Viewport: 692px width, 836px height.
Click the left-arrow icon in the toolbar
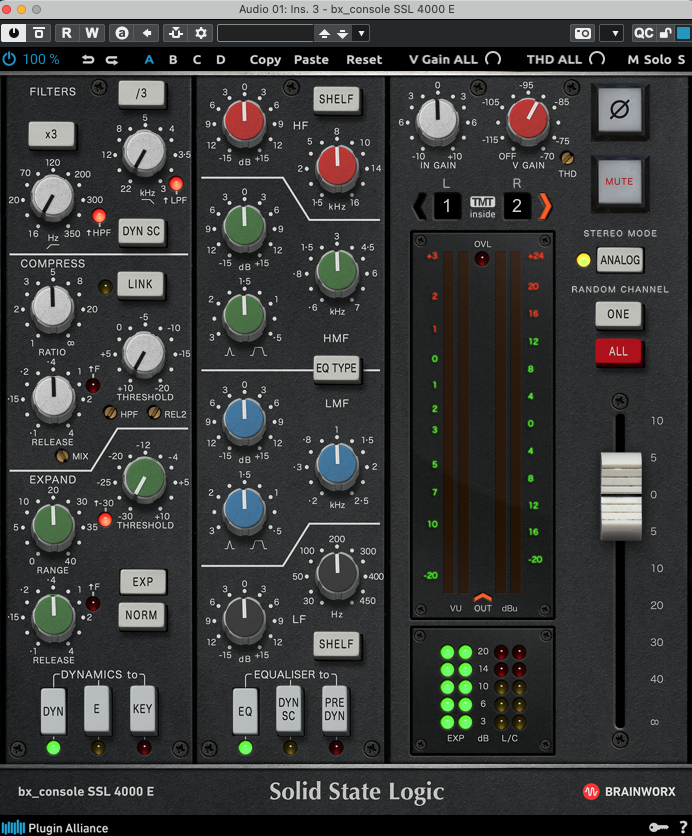(147, 33)
